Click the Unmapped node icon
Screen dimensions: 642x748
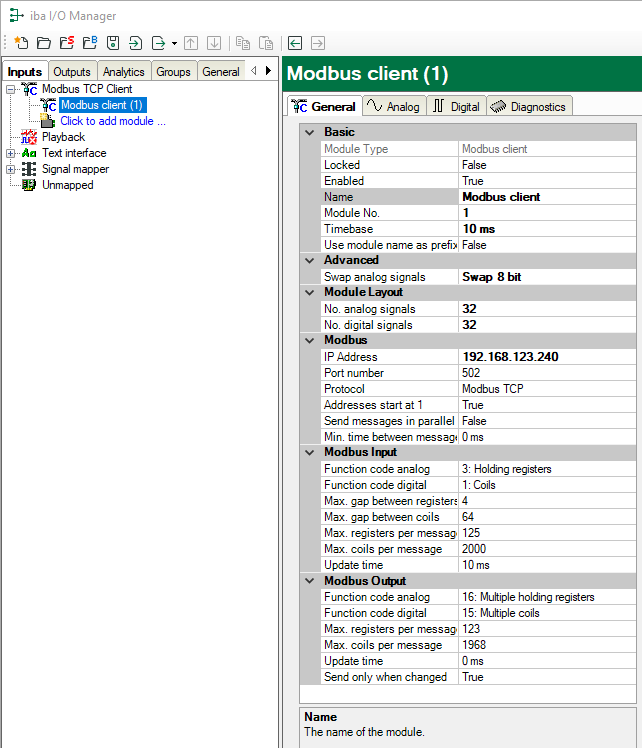pos(29,185)
